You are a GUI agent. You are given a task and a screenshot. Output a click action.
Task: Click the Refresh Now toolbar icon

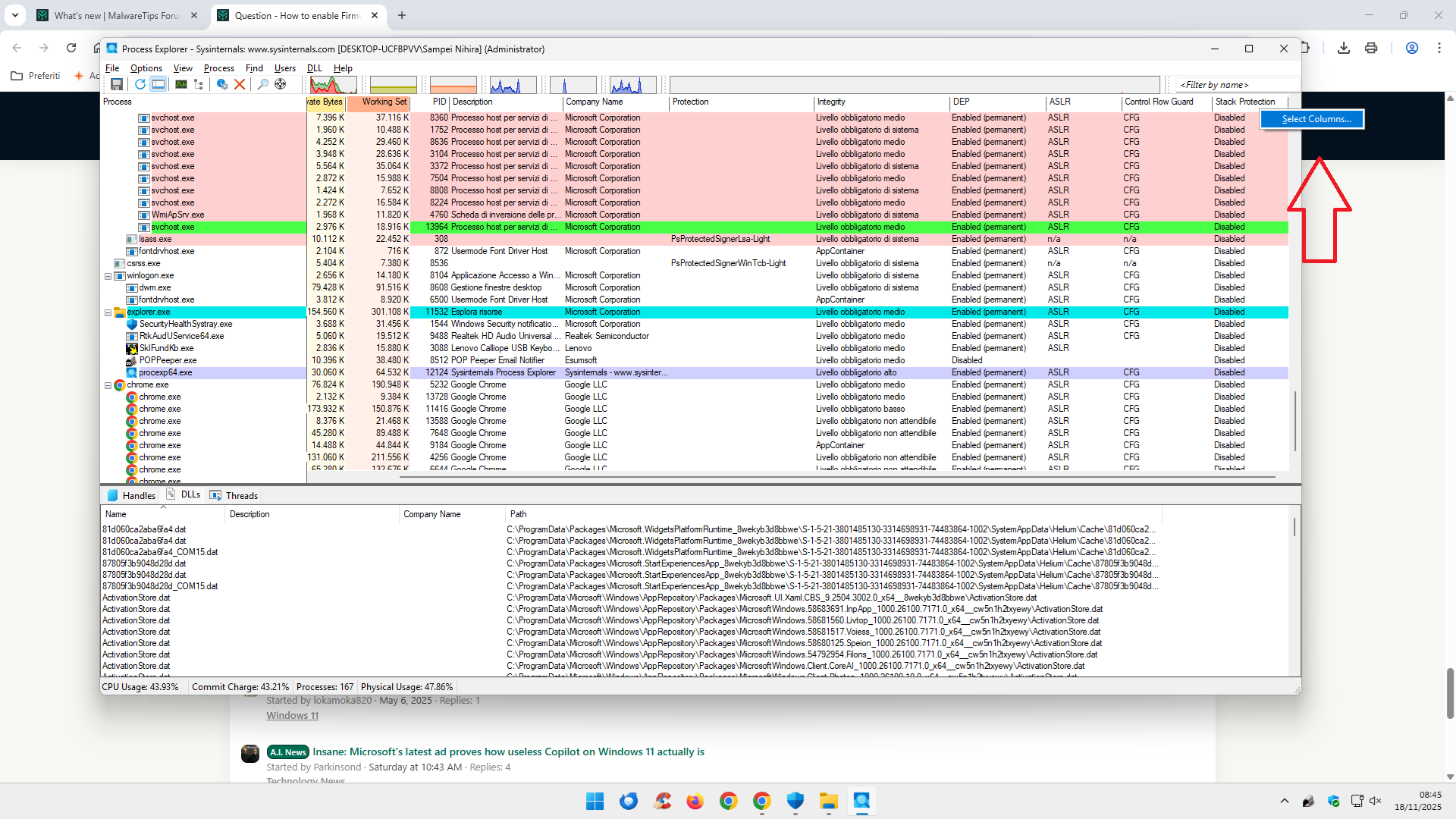(140, 84)
